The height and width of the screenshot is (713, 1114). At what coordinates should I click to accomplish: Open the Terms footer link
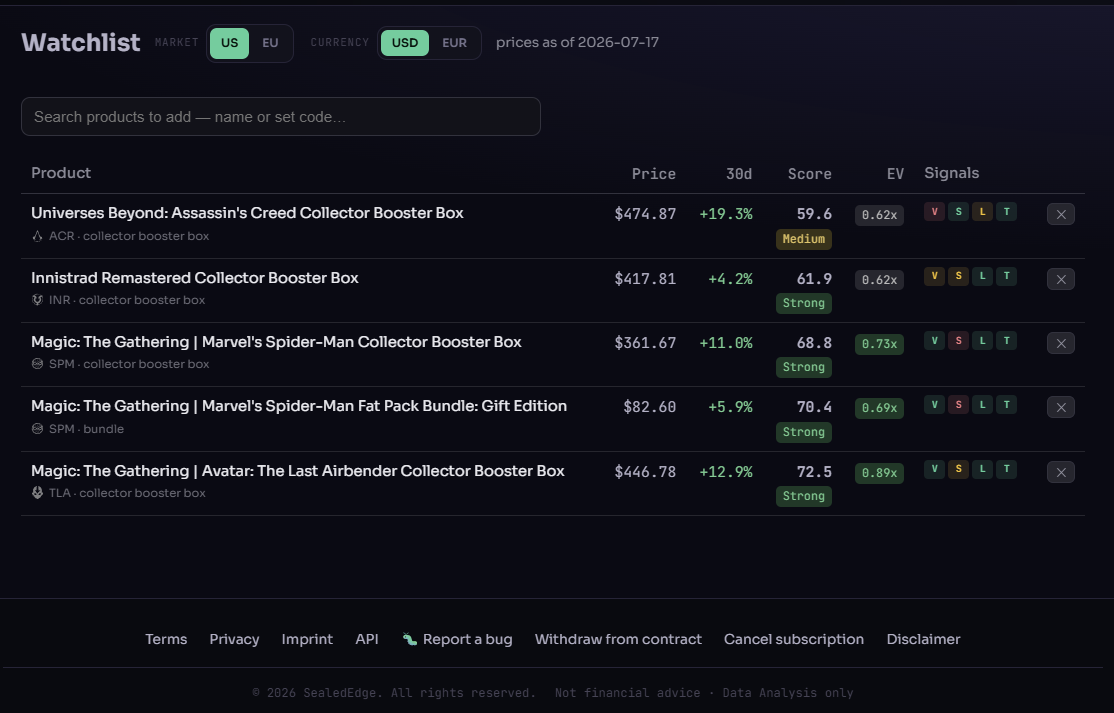click(x=166, y=639)
